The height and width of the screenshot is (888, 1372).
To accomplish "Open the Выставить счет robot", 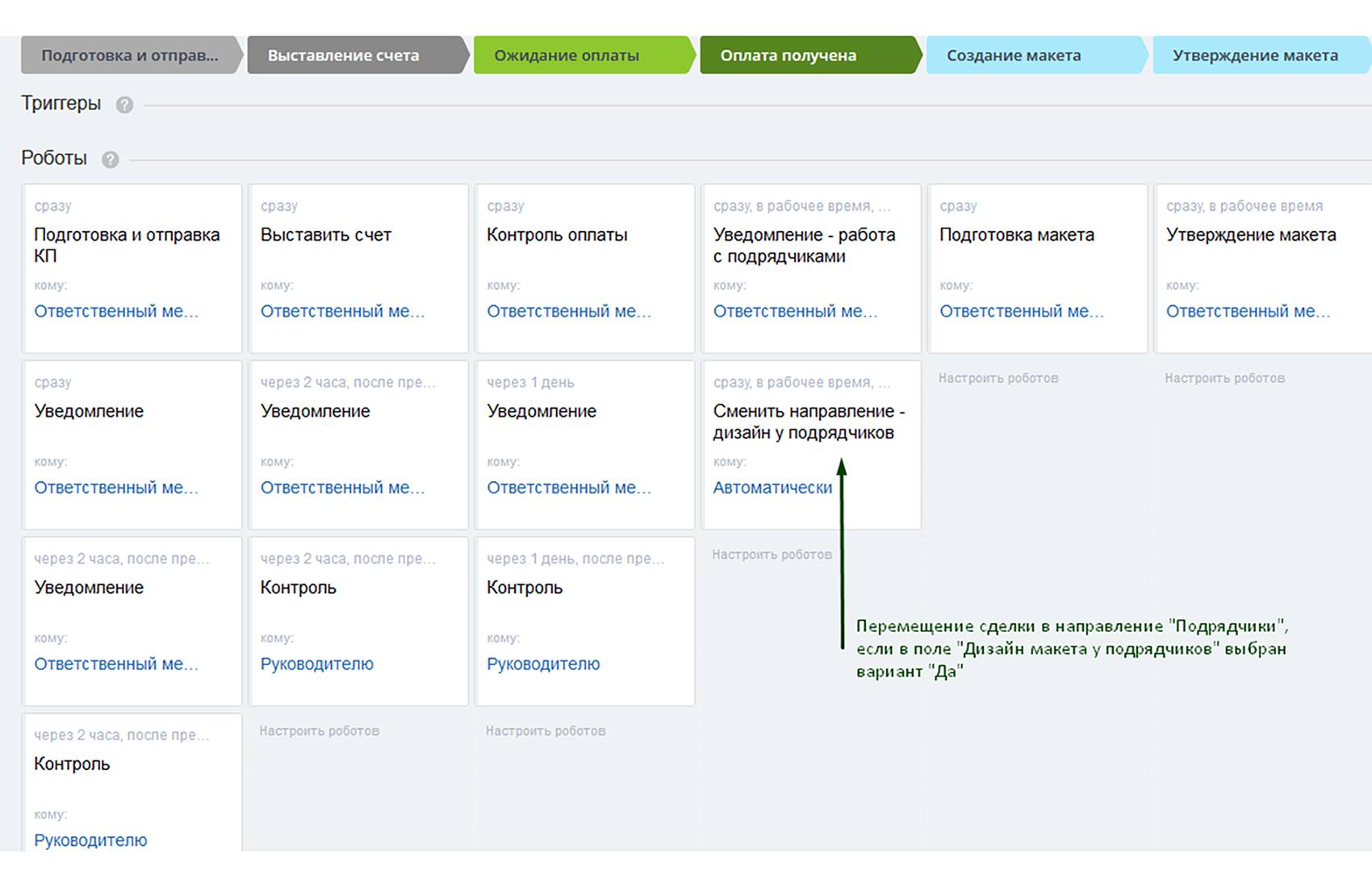I will 326,235.
